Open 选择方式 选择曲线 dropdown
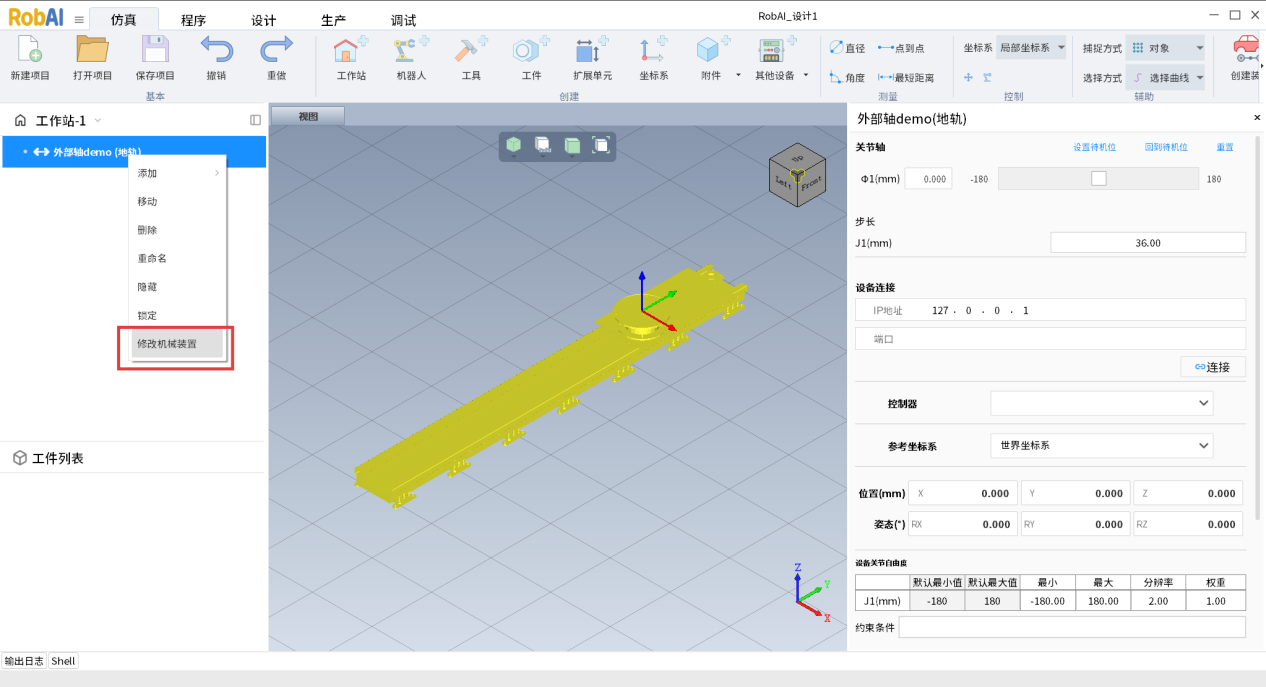The height and width of the screenshot is (687, 1266). pos(1166,77)
